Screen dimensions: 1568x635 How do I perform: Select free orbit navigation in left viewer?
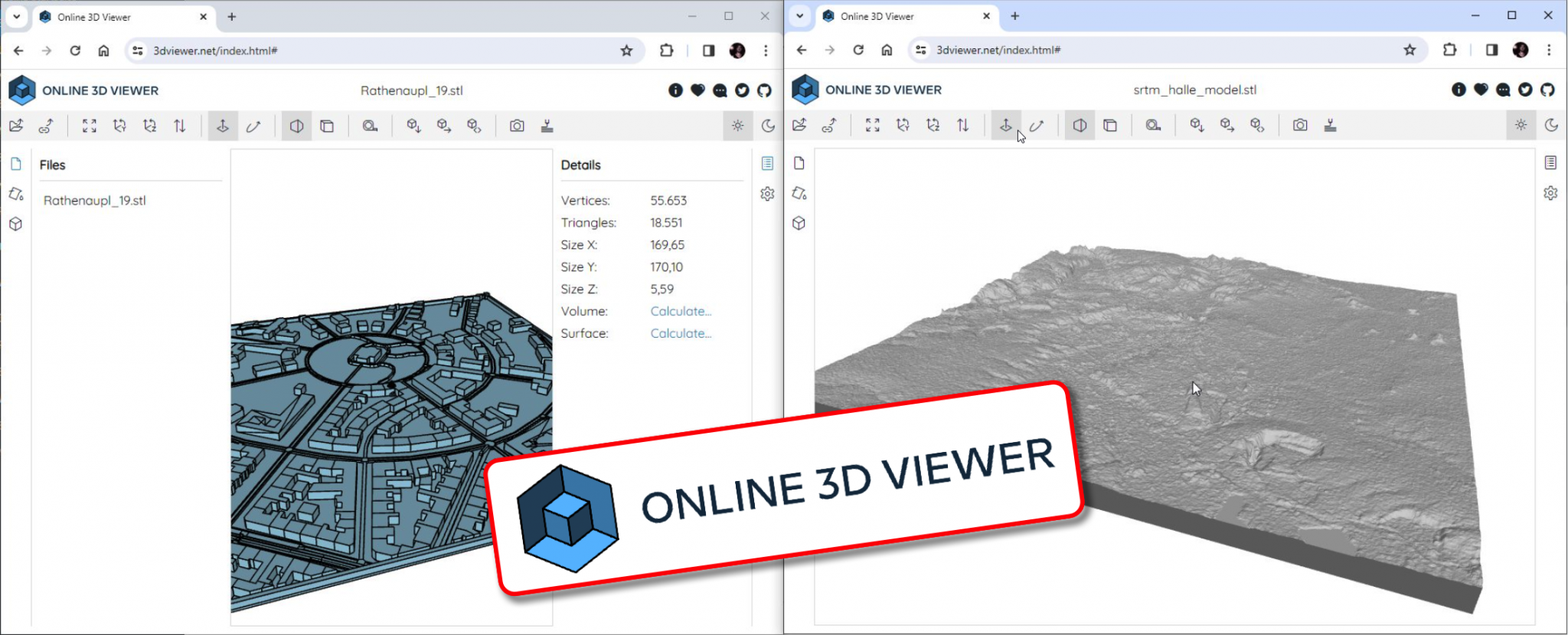click(x=253, y=126)
